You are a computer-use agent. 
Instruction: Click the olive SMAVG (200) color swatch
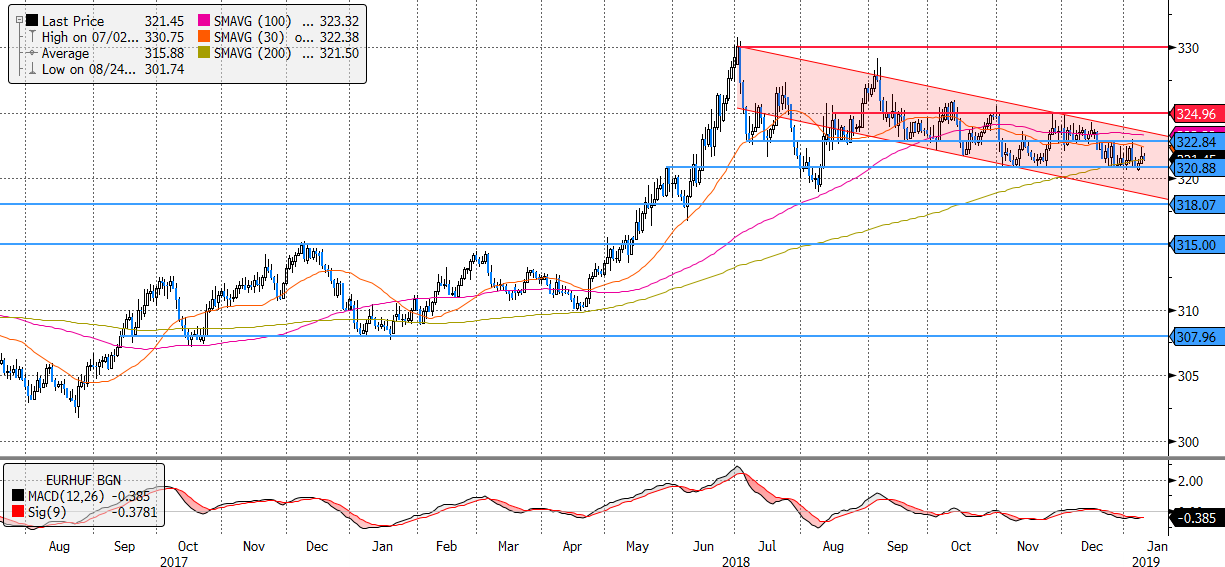click(203, 53)
